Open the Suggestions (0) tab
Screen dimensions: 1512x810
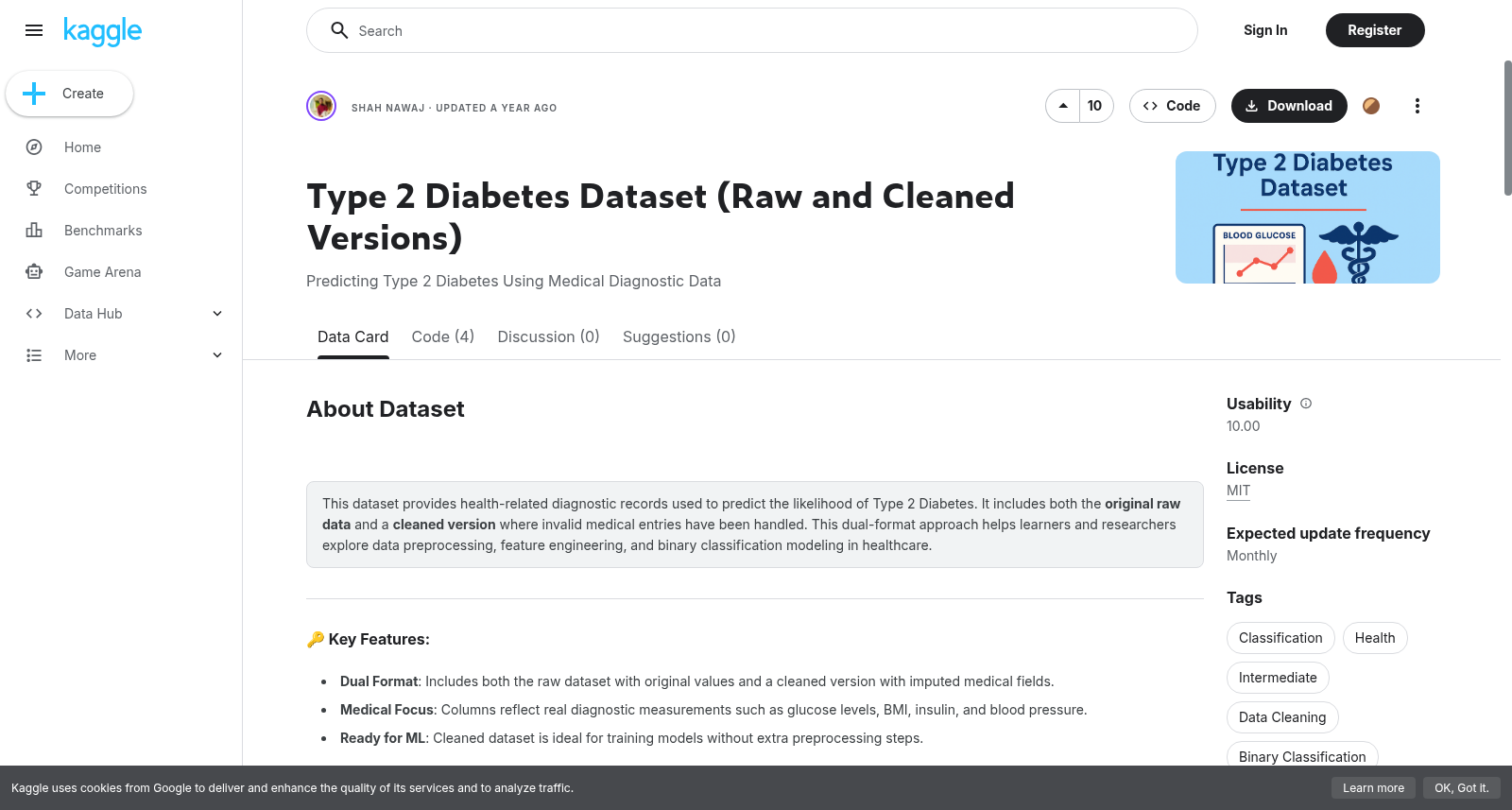[679, 336]
